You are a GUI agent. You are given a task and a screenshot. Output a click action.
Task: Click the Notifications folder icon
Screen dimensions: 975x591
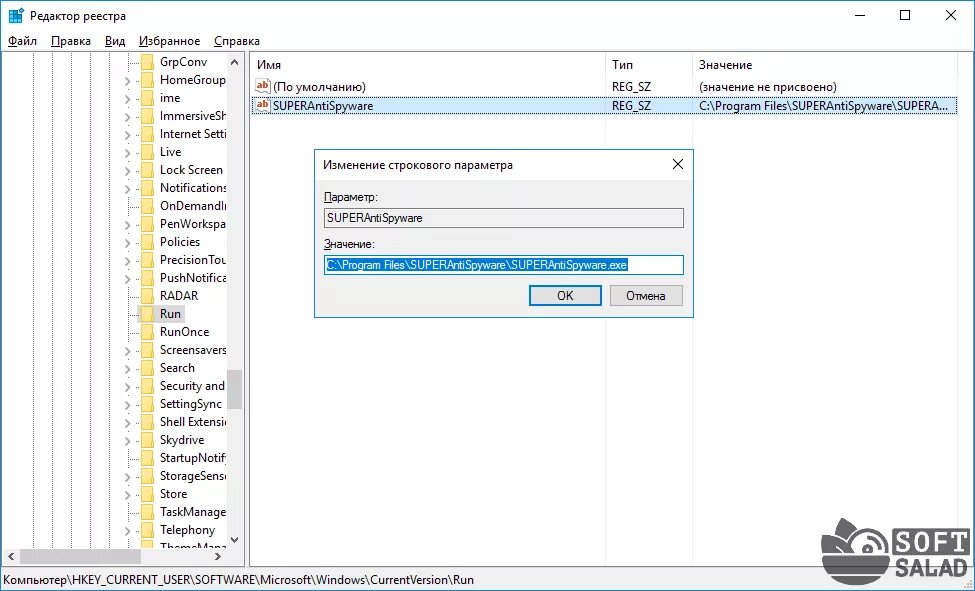[x=147, y=187]
